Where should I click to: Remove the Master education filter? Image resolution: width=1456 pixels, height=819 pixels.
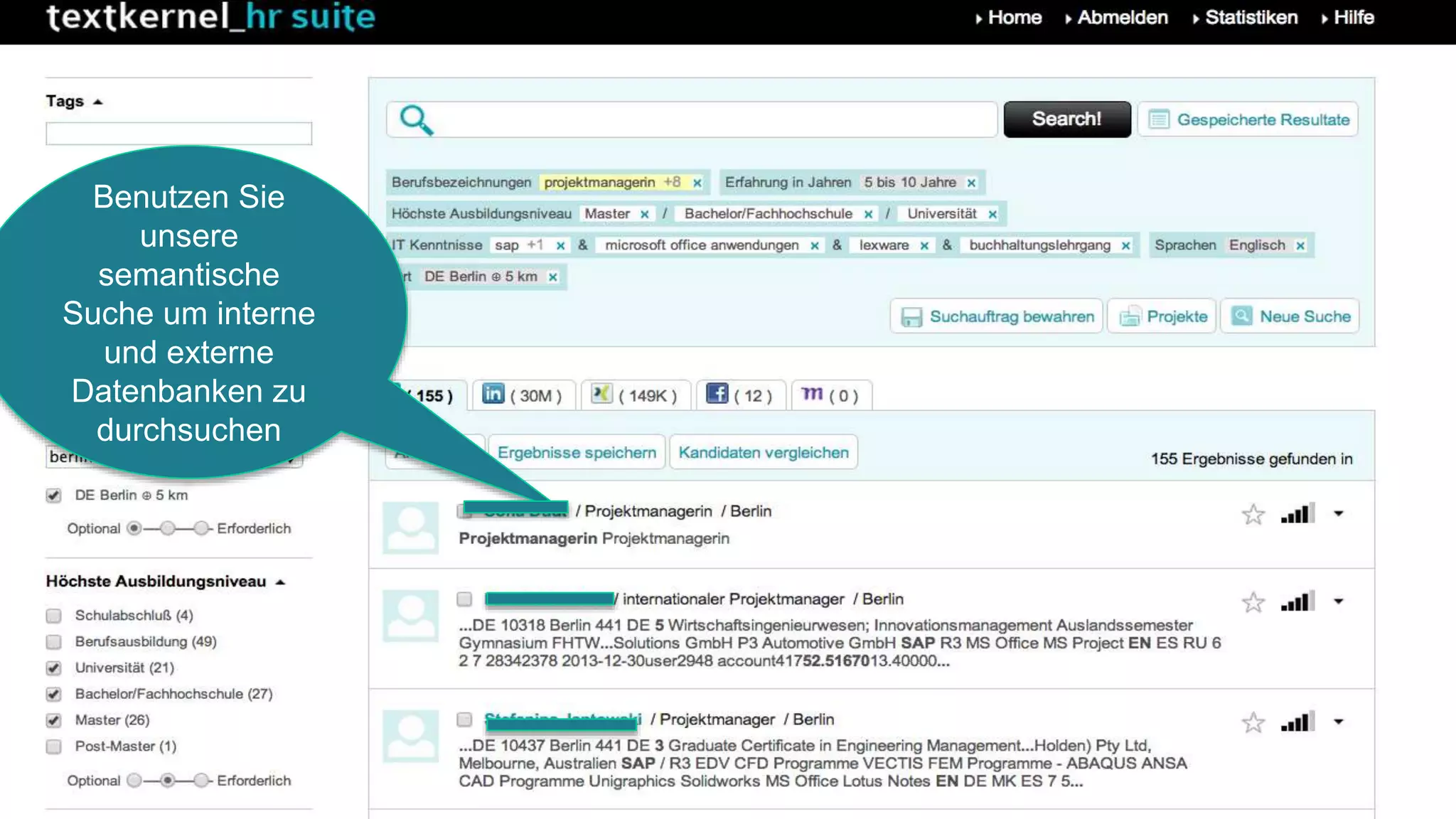pos(644,215)
